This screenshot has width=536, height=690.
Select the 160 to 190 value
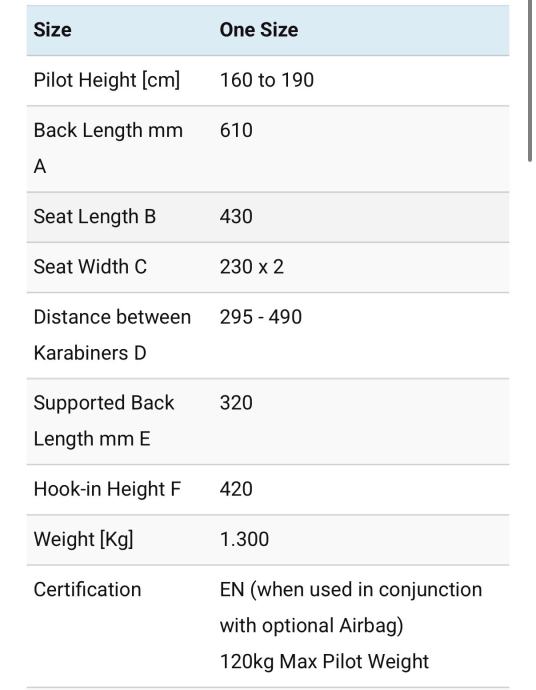[x=267, y=81]
